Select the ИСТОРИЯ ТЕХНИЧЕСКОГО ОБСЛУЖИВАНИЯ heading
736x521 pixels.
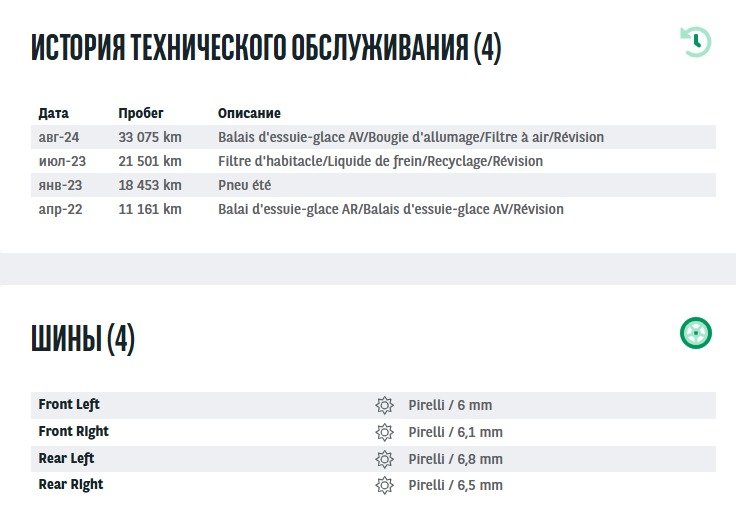point(266,47)
